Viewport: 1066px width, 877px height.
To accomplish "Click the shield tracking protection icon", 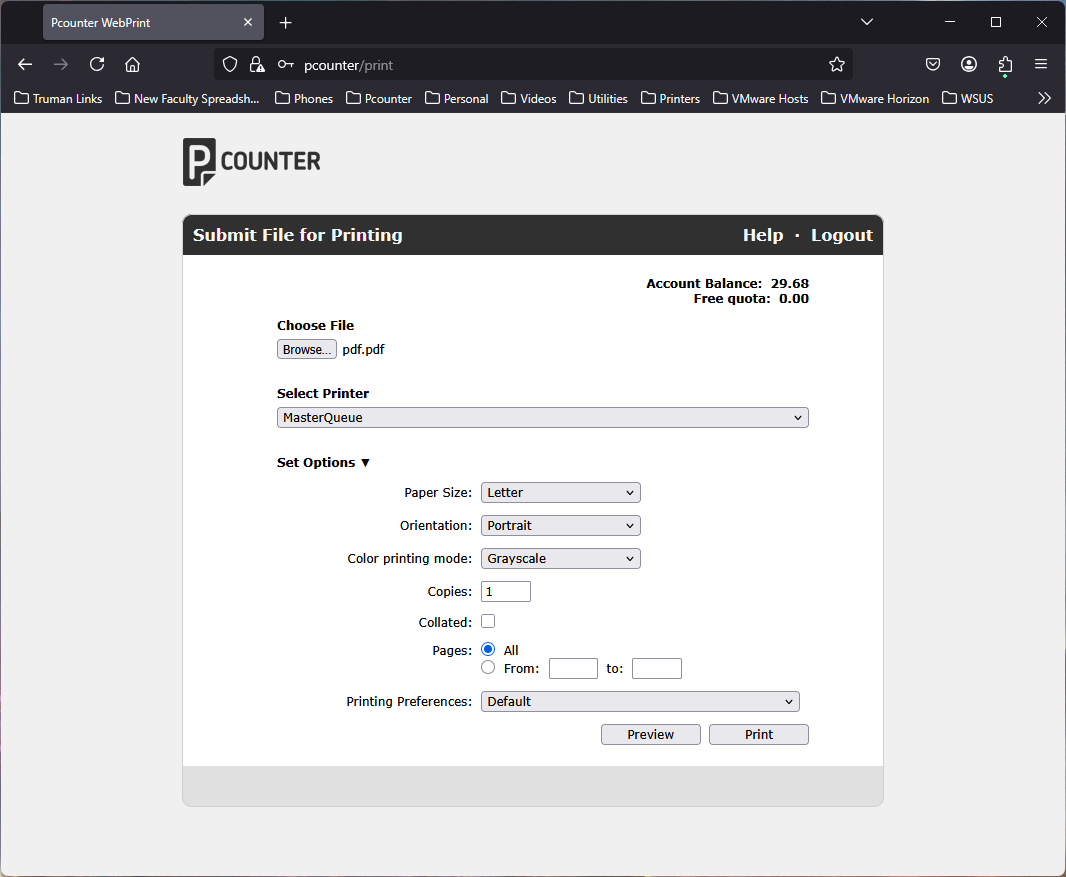I will click(x=230, y=65).
